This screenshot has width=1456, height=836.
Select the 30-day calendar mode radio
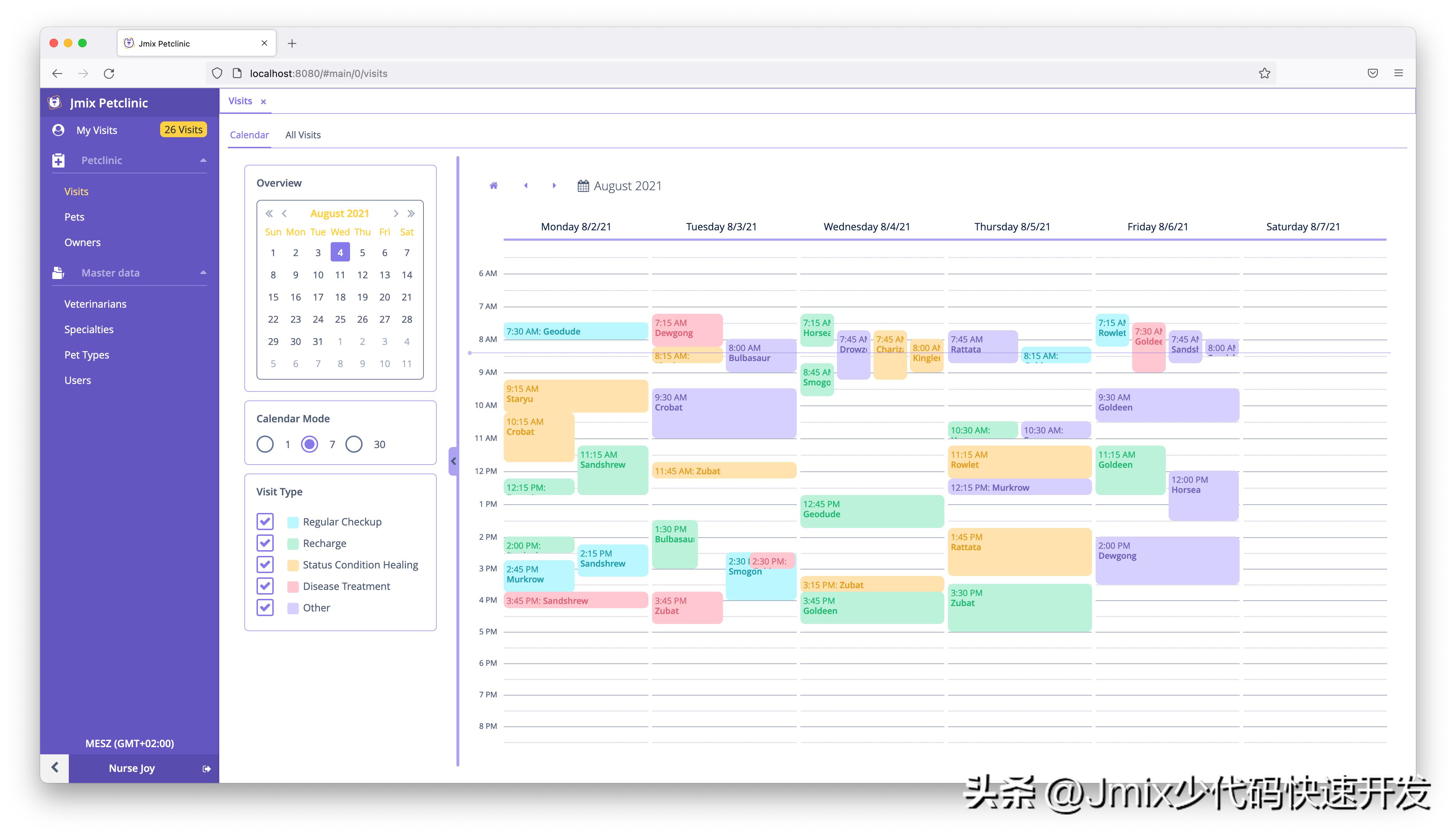[x=354, y=444]
